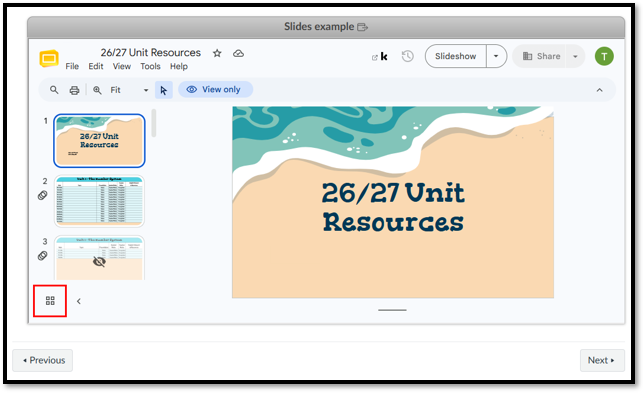Click the linked-slide icon beside slide 3

tap(43, 256)
